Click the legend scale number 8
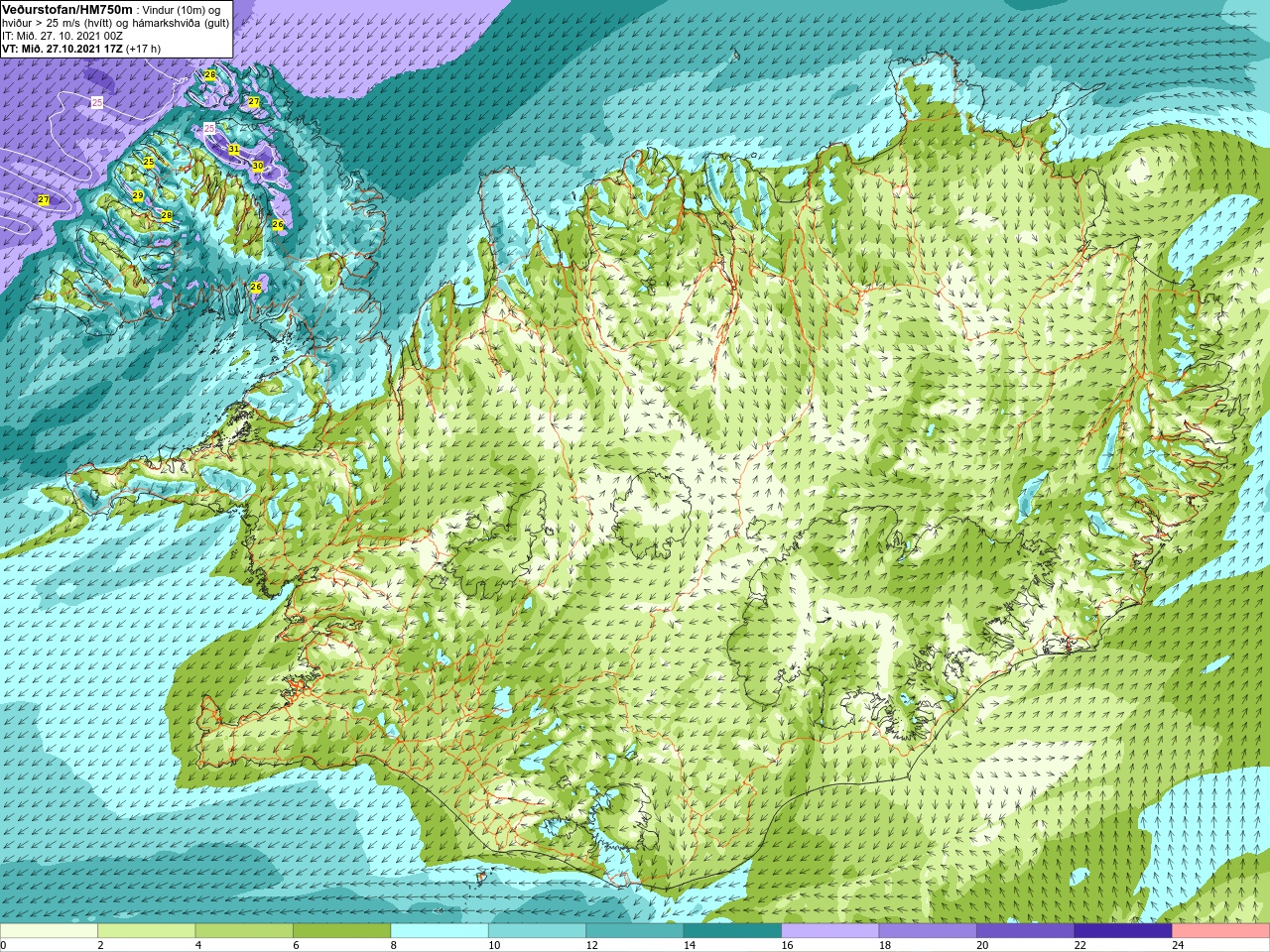 394,945
